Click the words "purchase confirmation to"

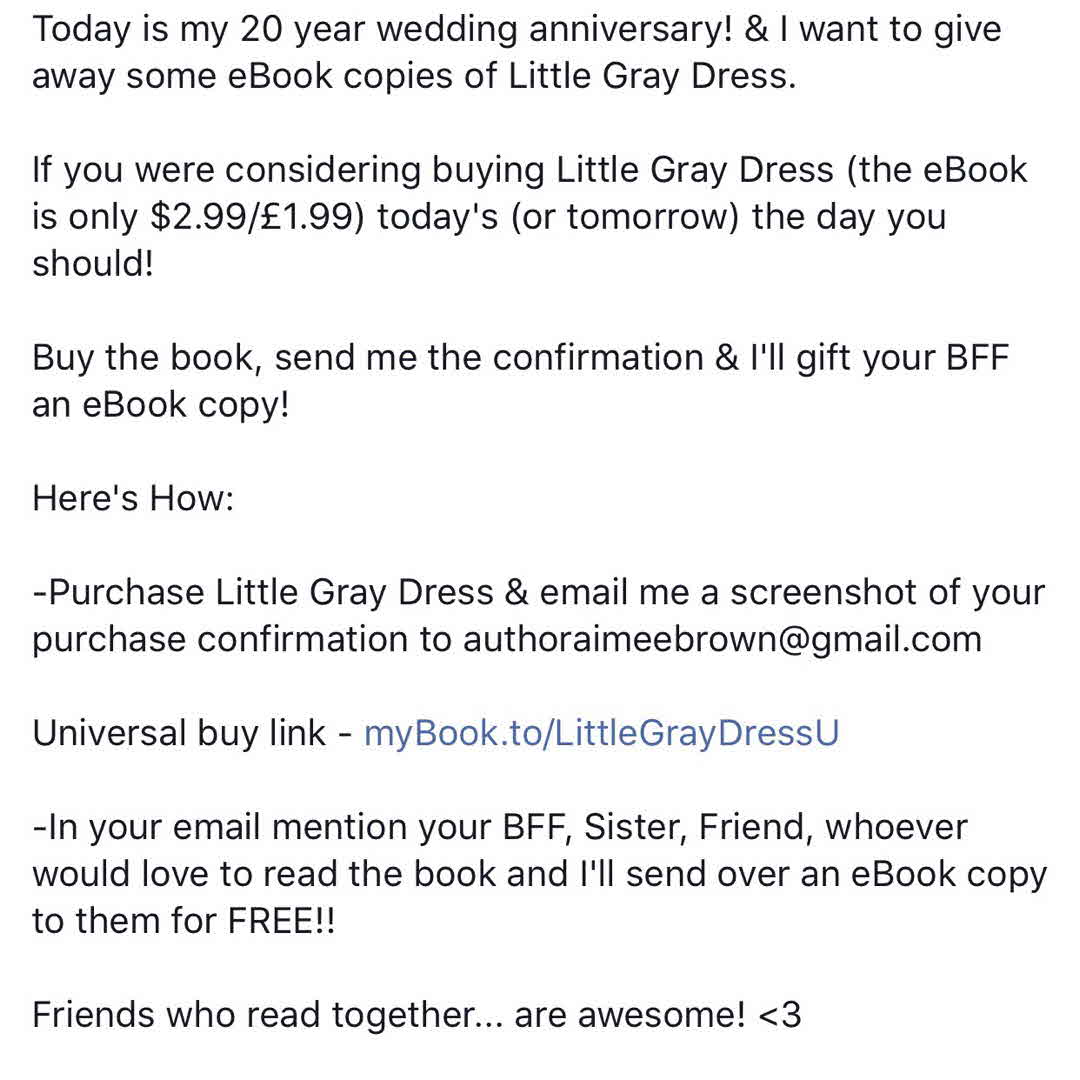[242, 640]
